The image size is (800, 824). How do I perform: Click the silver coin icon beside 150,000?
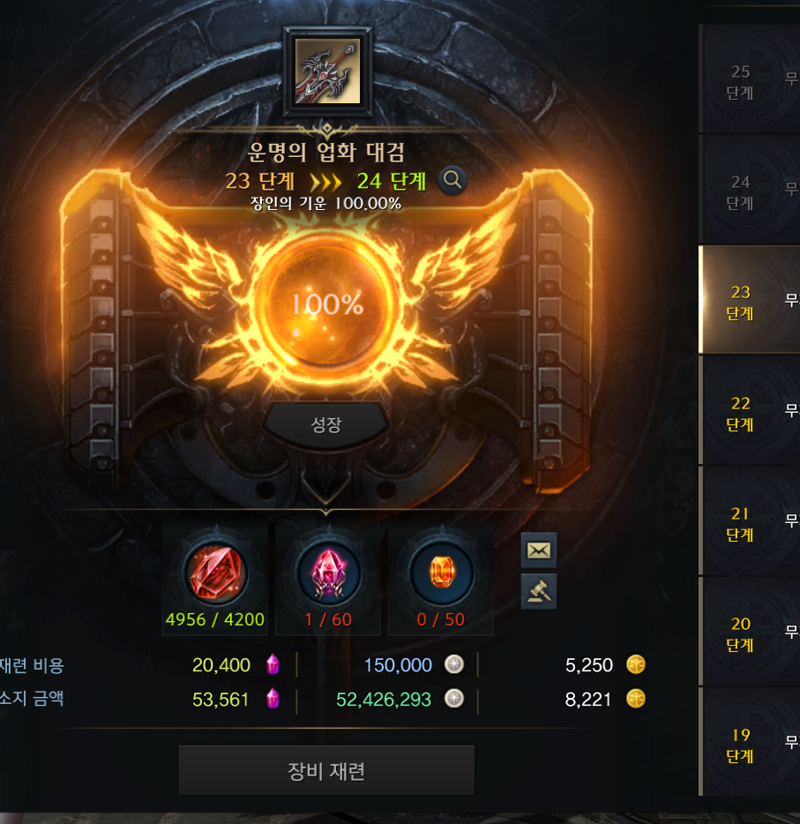(x=454, y=665)
